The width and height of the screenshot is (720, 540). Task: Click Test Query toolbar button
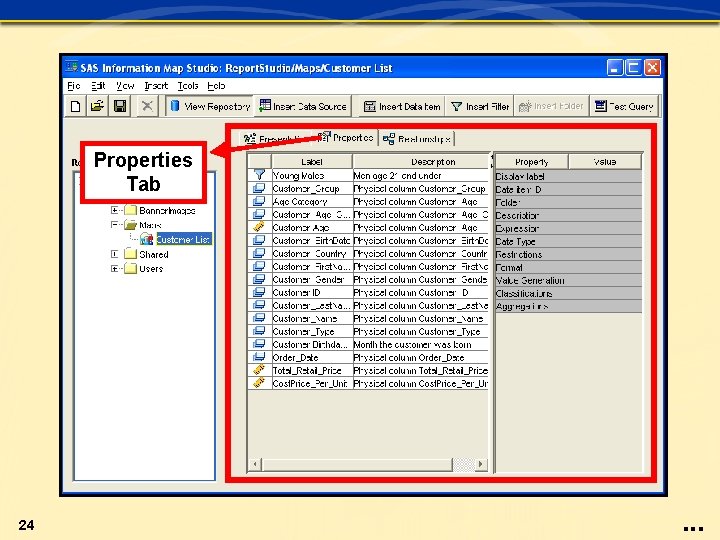click(x=624, y=106)
